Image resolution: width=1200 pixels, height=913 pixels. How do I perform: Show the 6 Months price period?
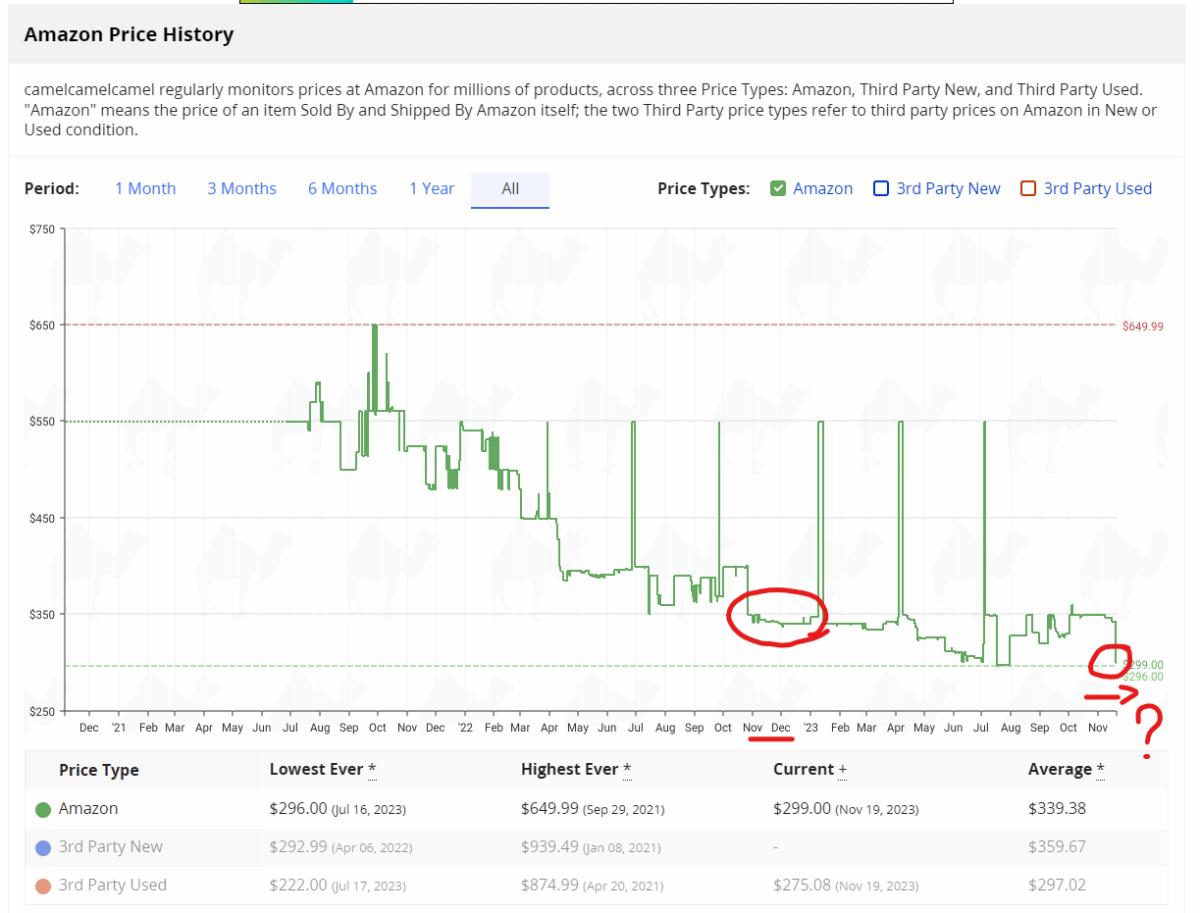(x=342, y=188)
